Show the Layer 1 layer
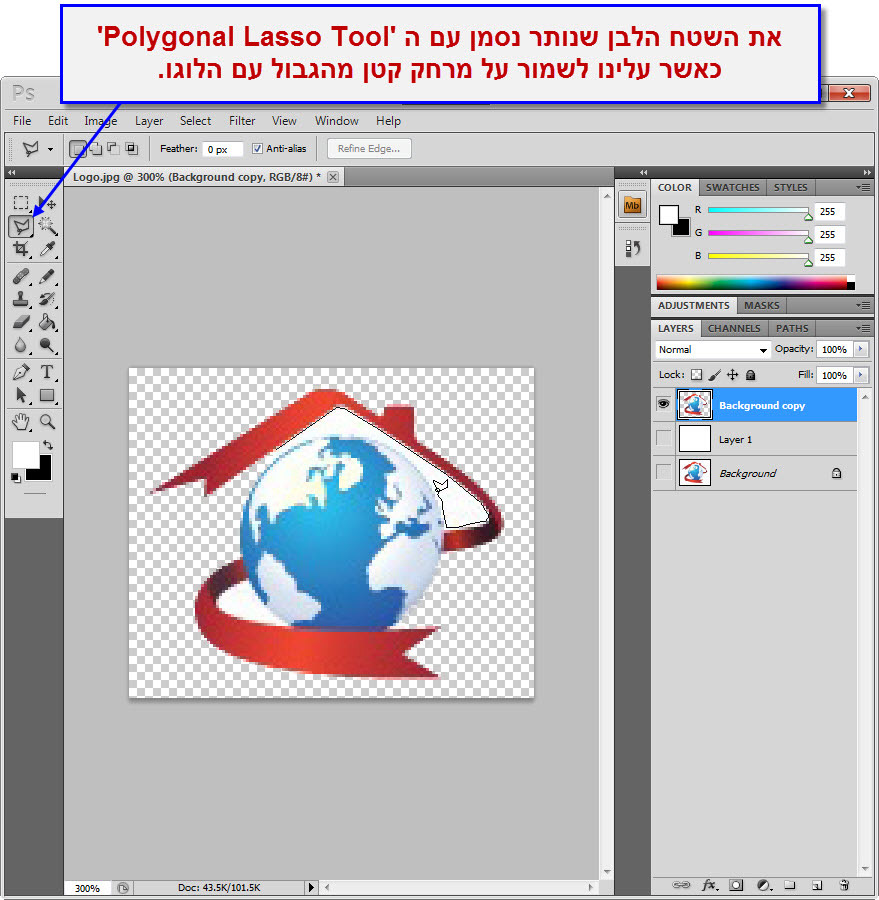This screenshot has height=900, width=879. (x=663, y=438)
